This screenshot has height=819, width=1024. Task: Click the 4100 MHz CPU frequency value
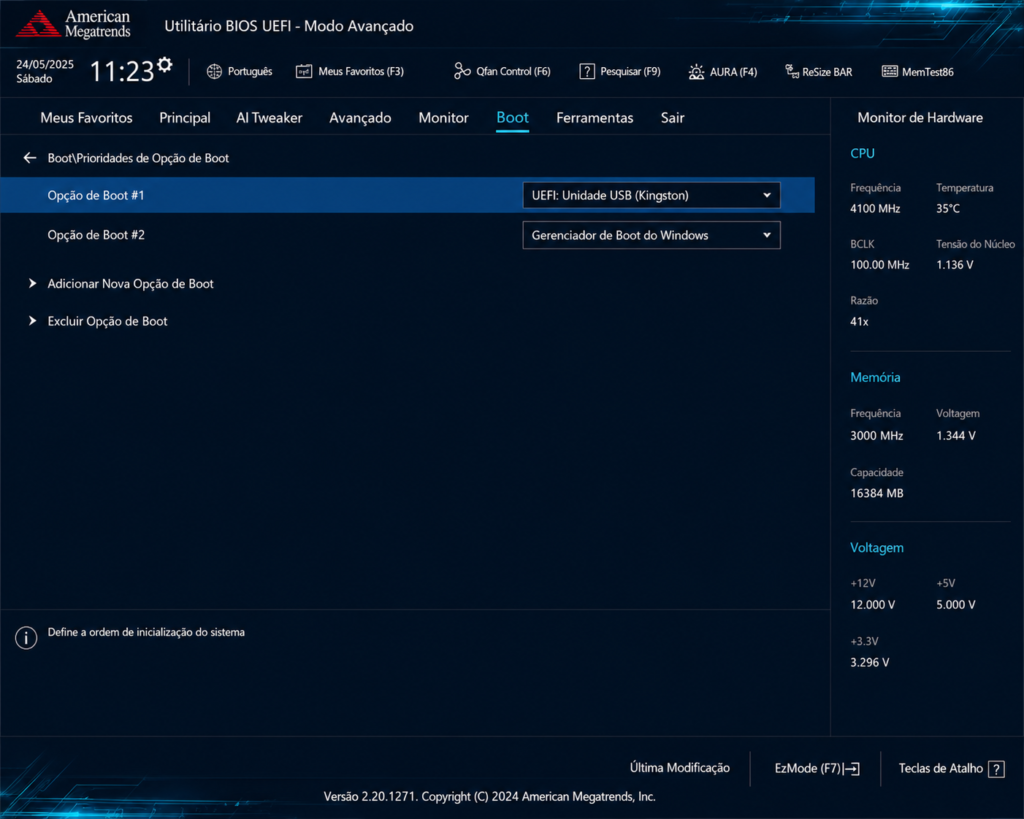point(875,209)
